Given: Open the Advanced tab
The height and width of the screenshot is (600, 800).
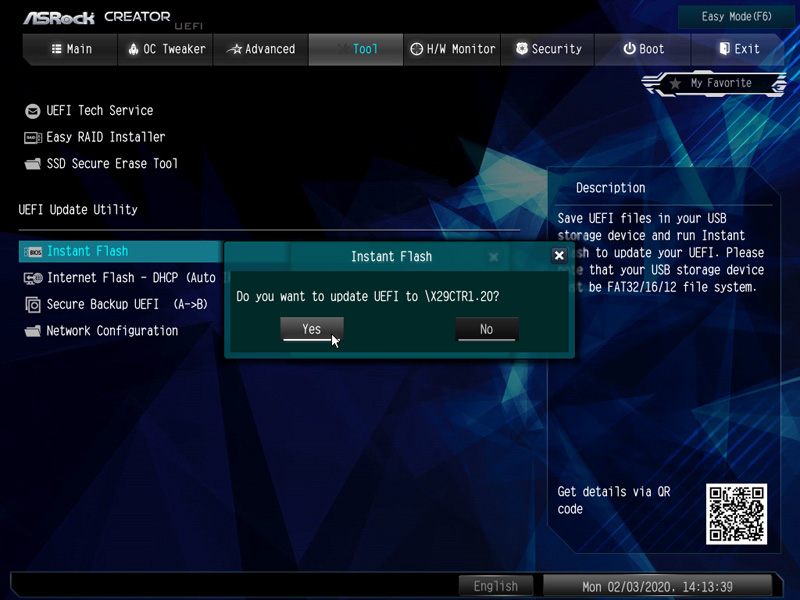Looking at the screenshot, I should [261, 49].
